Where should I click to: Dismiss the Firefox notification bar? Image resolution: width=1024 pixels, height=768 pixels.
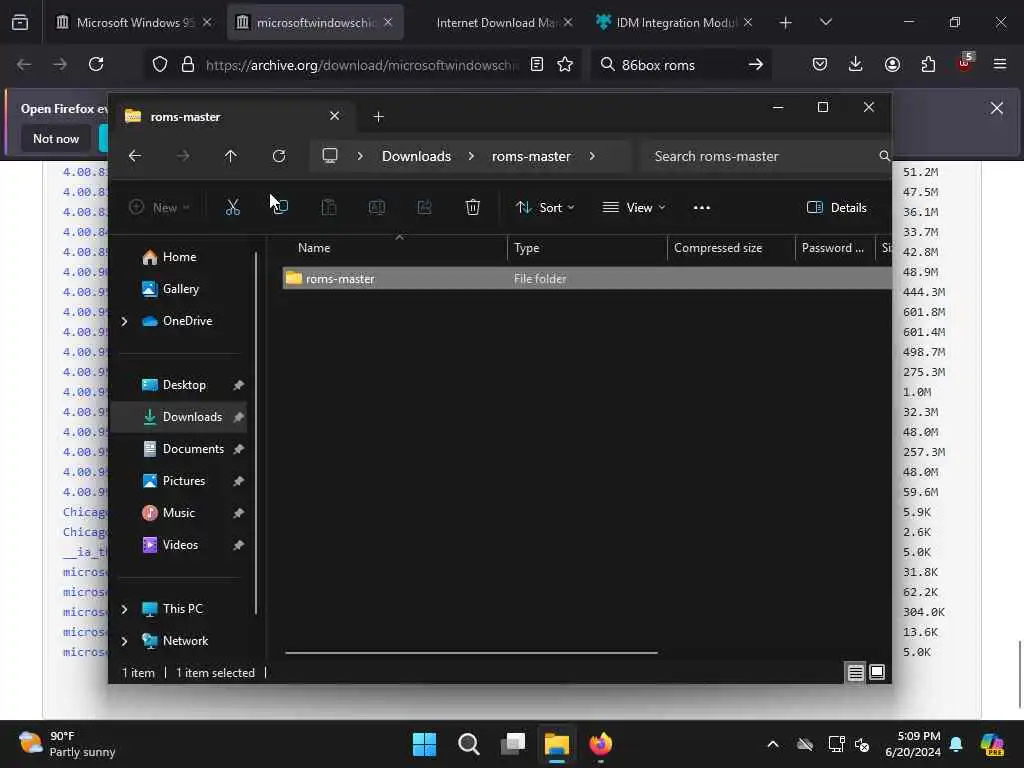(997, 108)
